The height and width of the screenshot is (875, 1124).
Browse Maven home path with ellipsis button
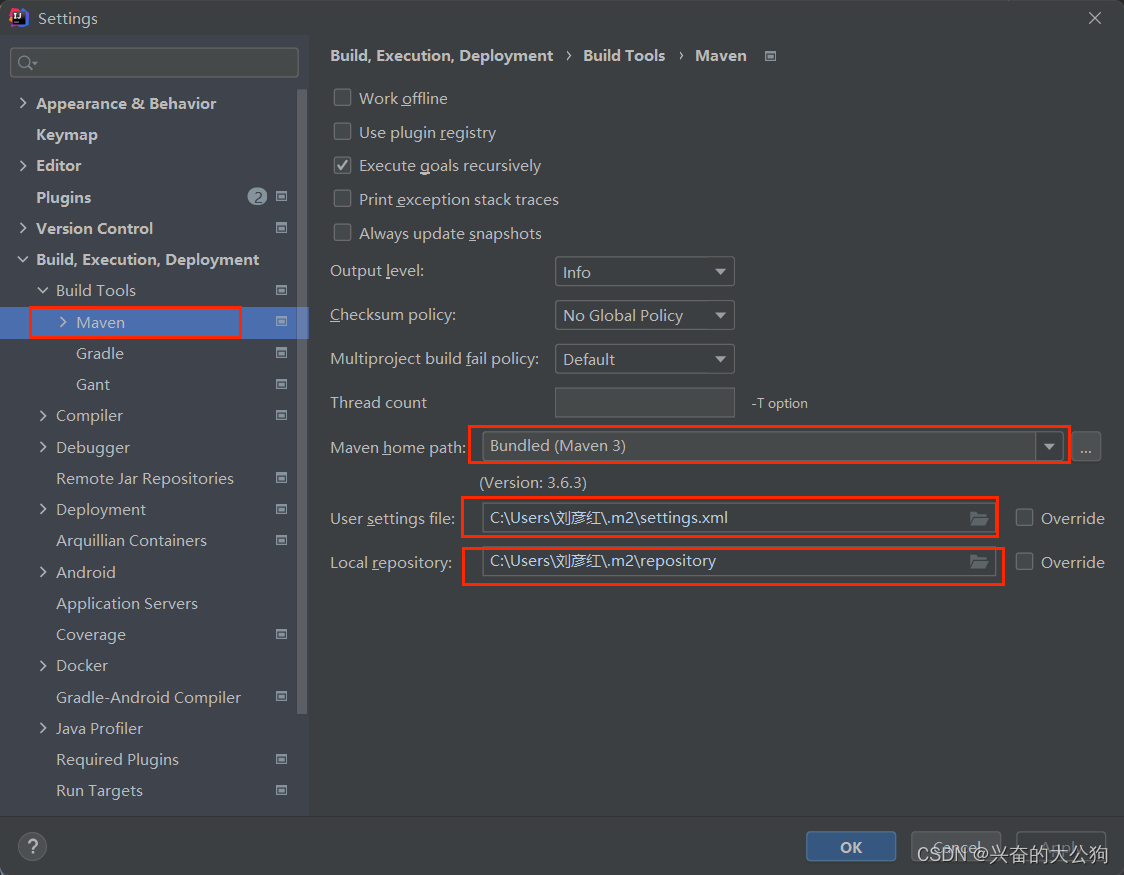(1086, 448)
